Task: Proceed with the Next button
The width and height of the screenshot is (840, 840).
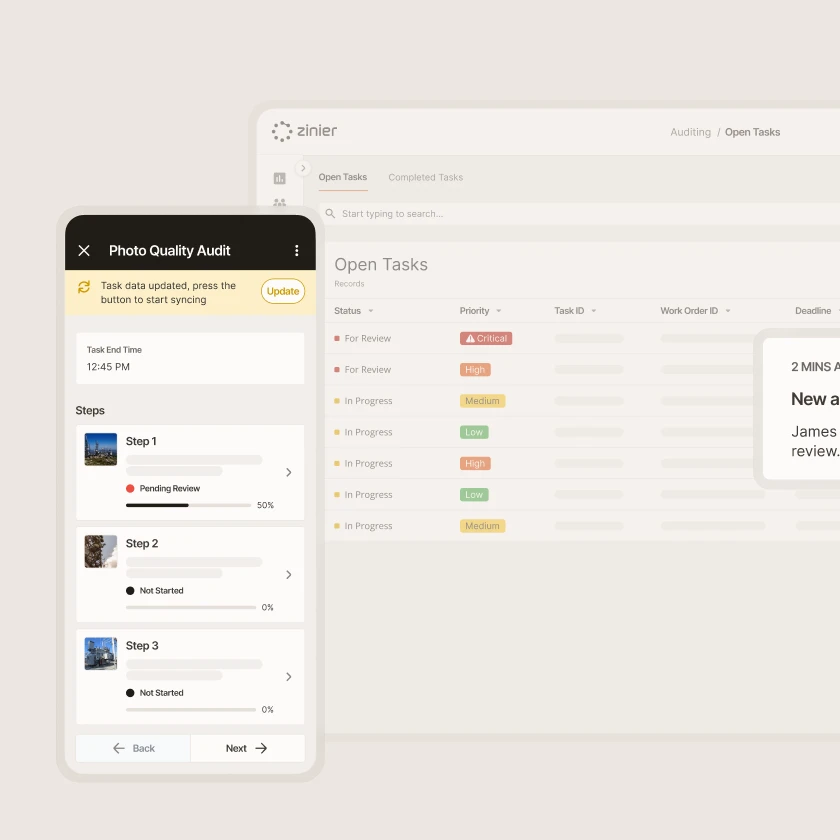Action: pos(248,748)
